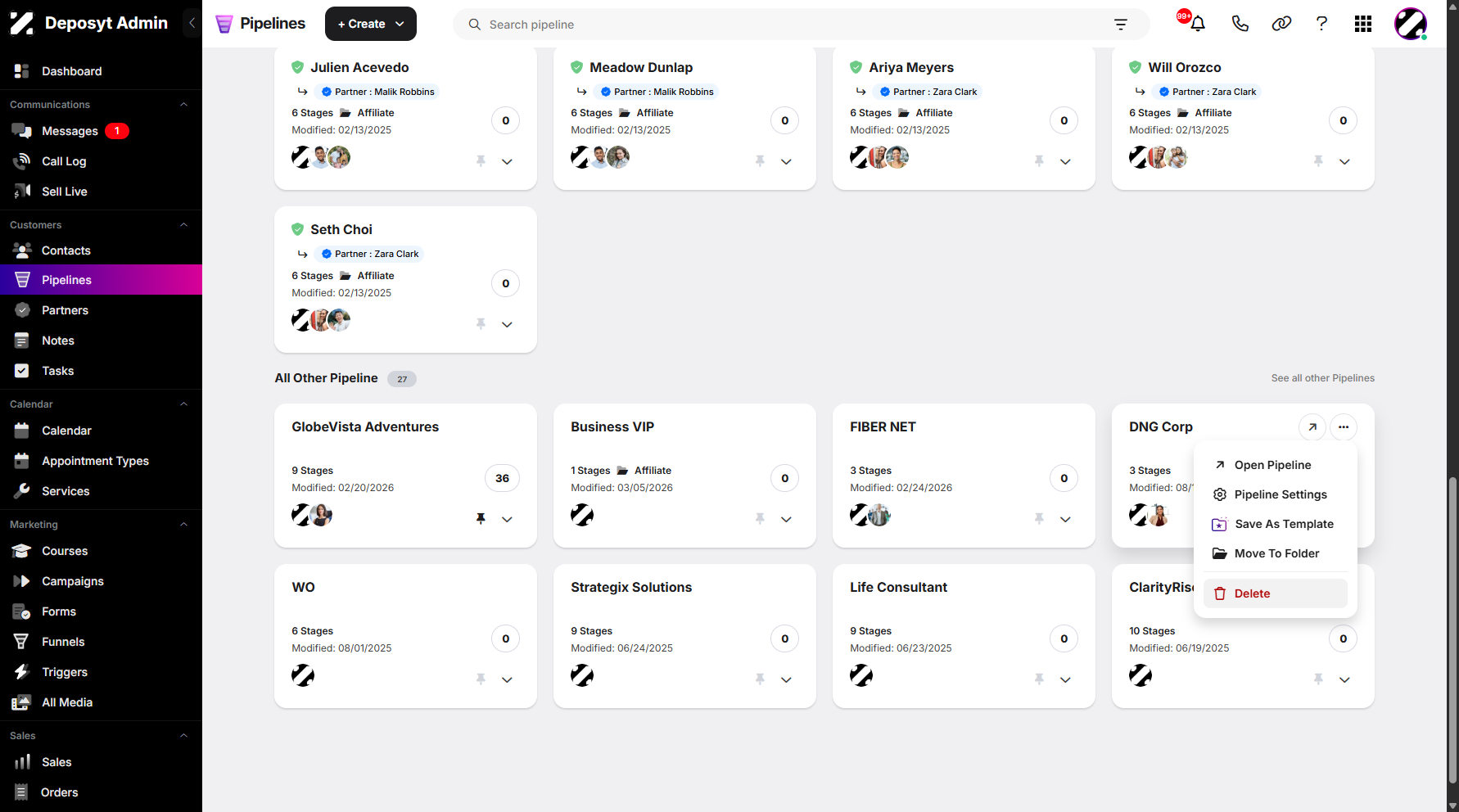Open the notifications bell icon
This screenshot has height=812, width=1459.
point(1198,24)
